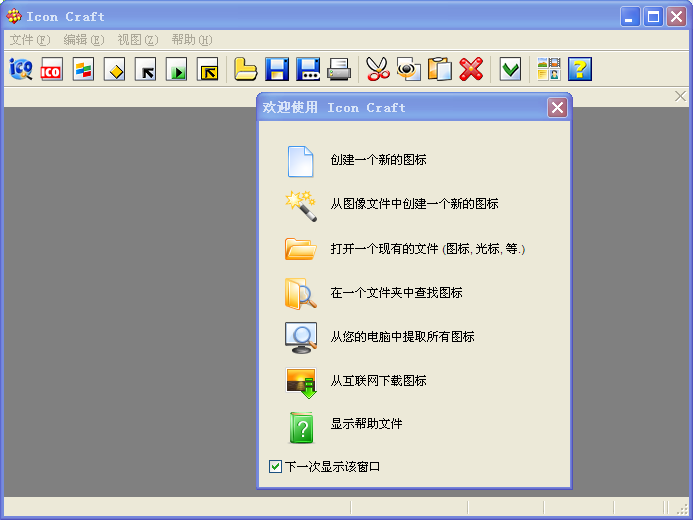Open the 视图(Z) menu

point(138,40)
